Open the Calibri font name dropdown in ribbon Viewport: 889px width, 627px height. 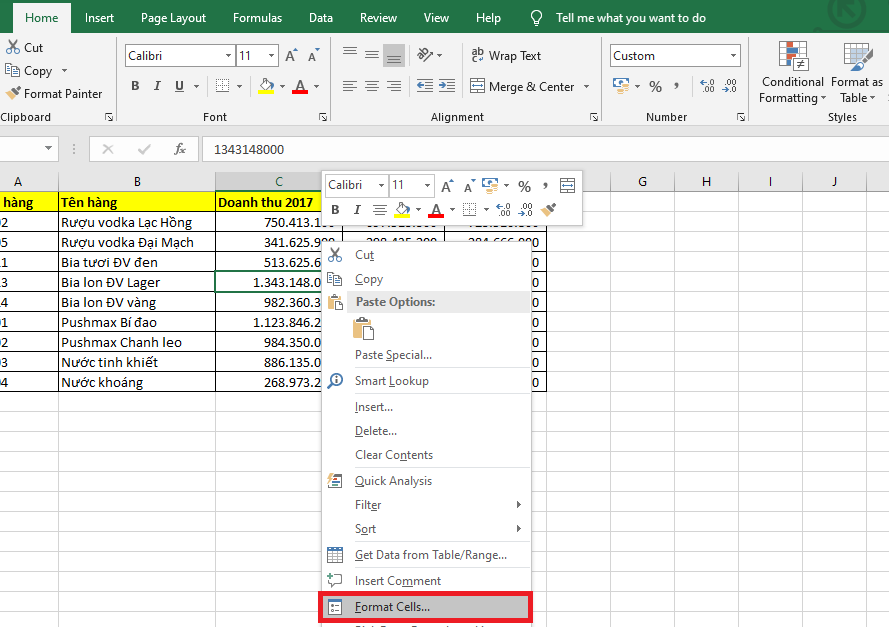tap(228, 56)
